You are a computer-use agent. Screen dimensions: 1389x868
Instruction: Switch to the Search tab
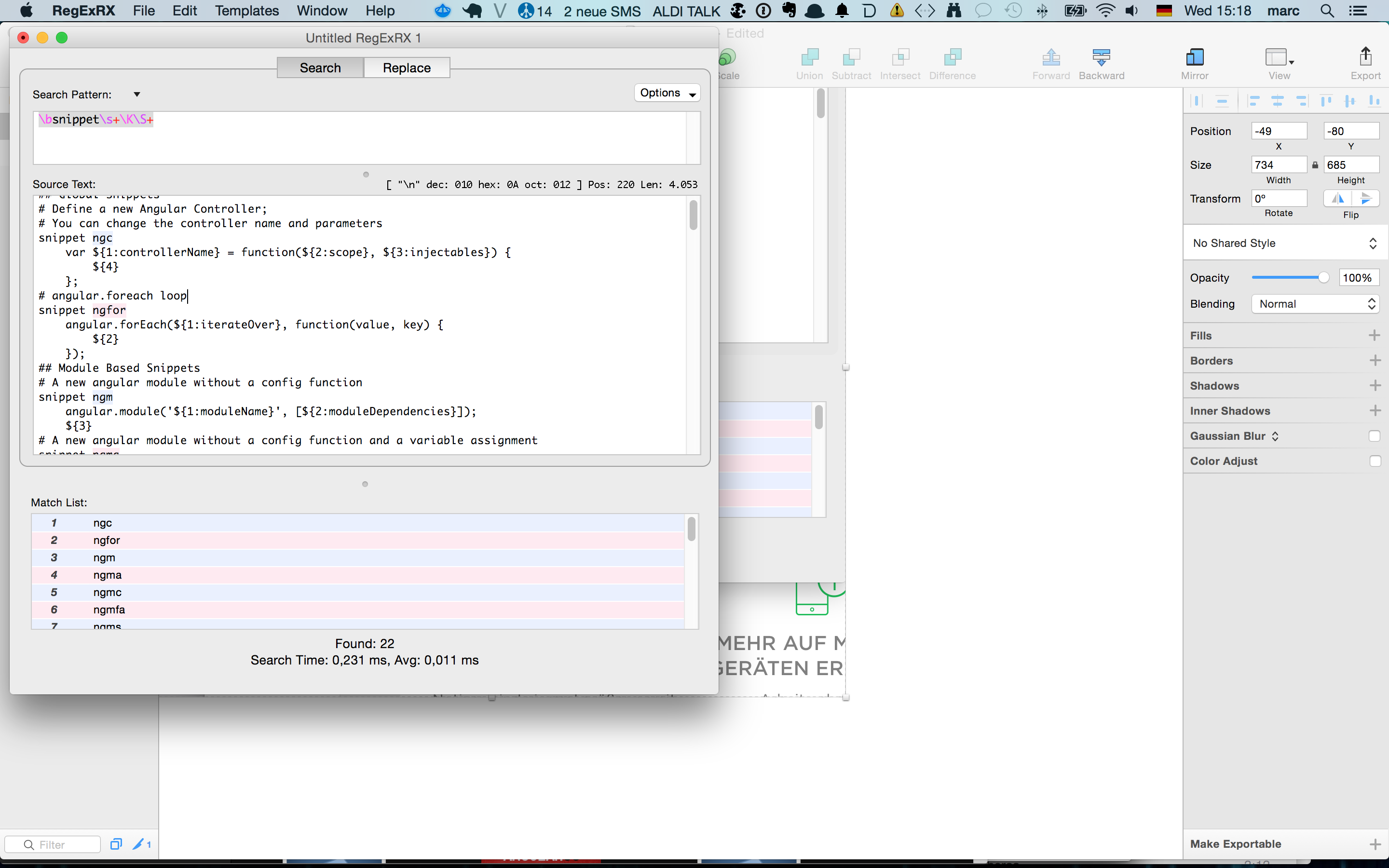click(320, 68)
